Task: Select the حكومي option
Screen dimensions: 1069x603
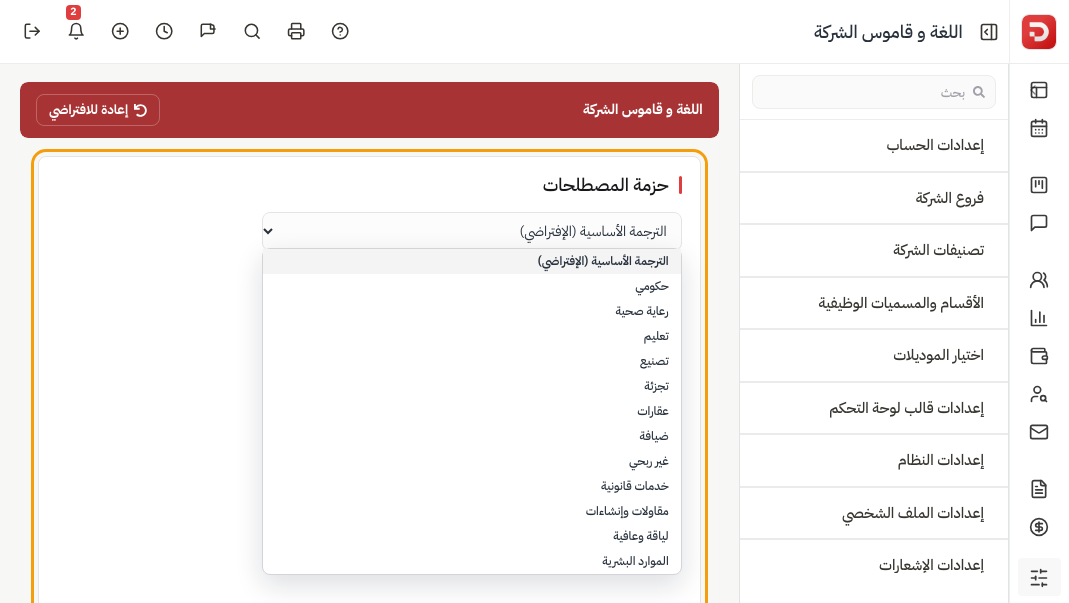Action: pyautogui.click(x=472, y=286)
